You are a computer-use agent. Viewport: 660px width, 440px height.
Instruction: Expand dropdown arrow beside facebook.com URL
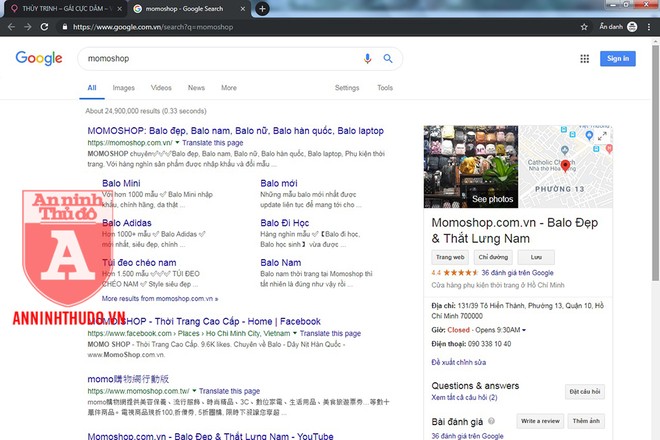point(295,333)
